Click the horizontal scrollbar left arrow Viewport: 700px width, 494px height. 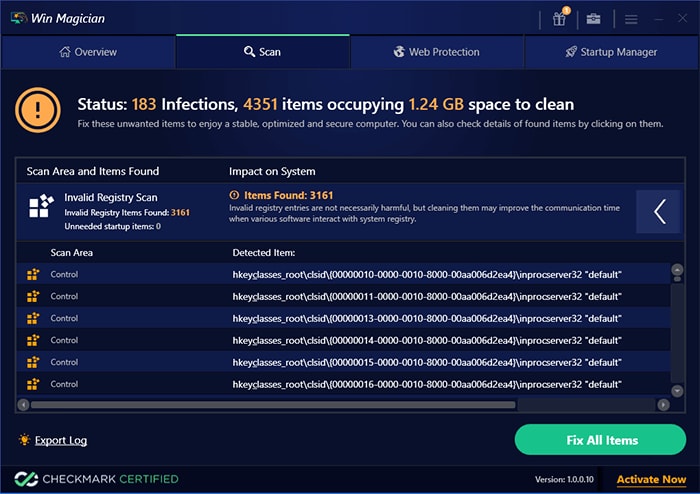point(23,405)
